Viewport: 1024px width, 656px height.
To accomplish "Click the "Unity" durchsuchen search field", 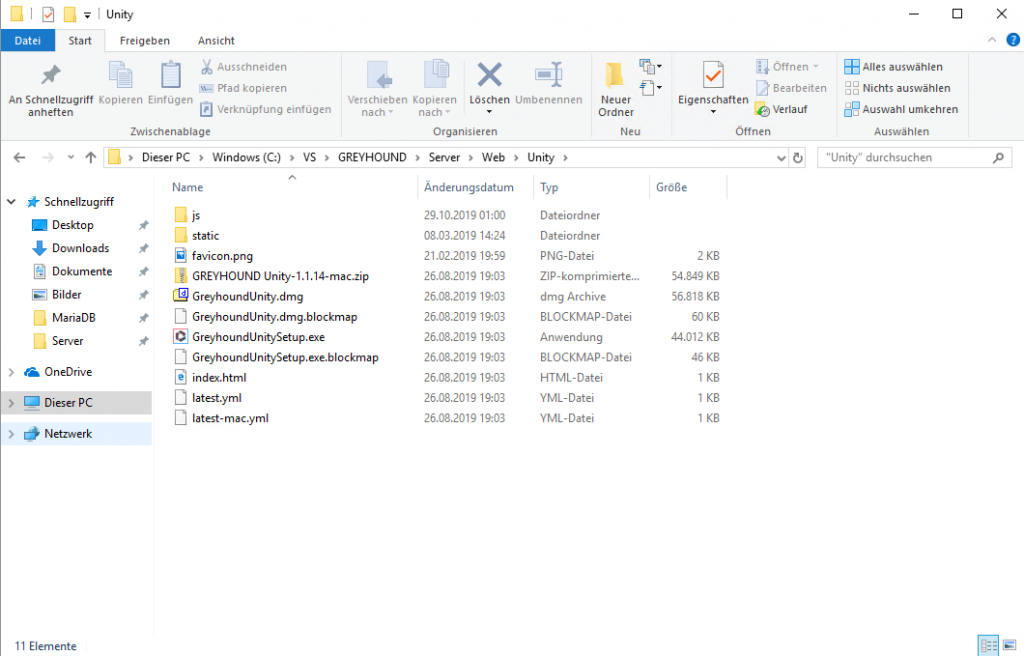I will tap(914, 157).
